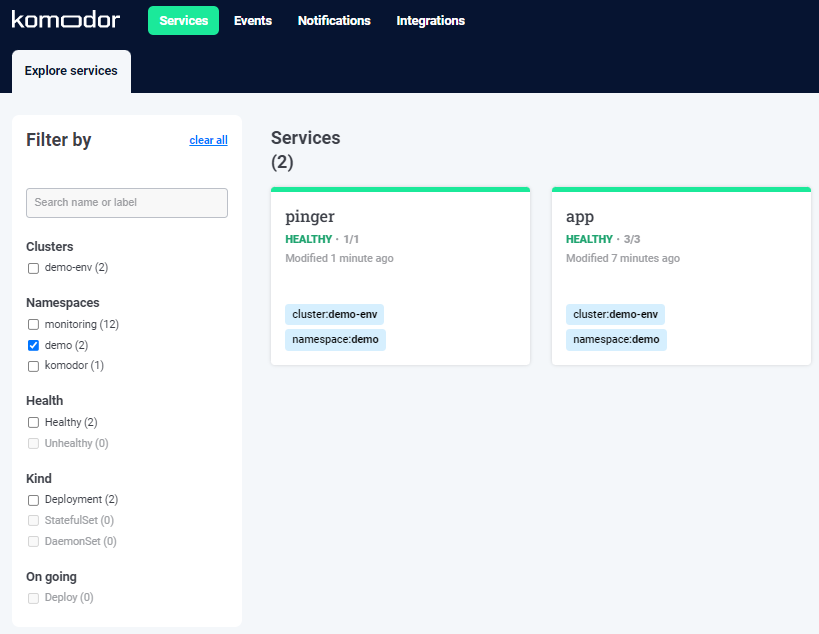Click the namespace:demo tag on pinger

335,339
